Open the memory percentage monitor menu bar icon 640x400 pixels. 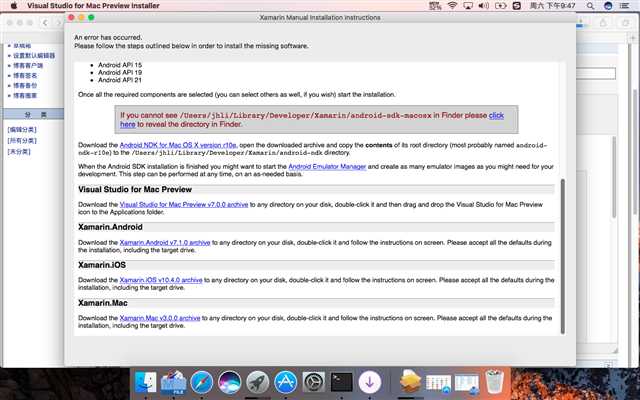(436, 6)
